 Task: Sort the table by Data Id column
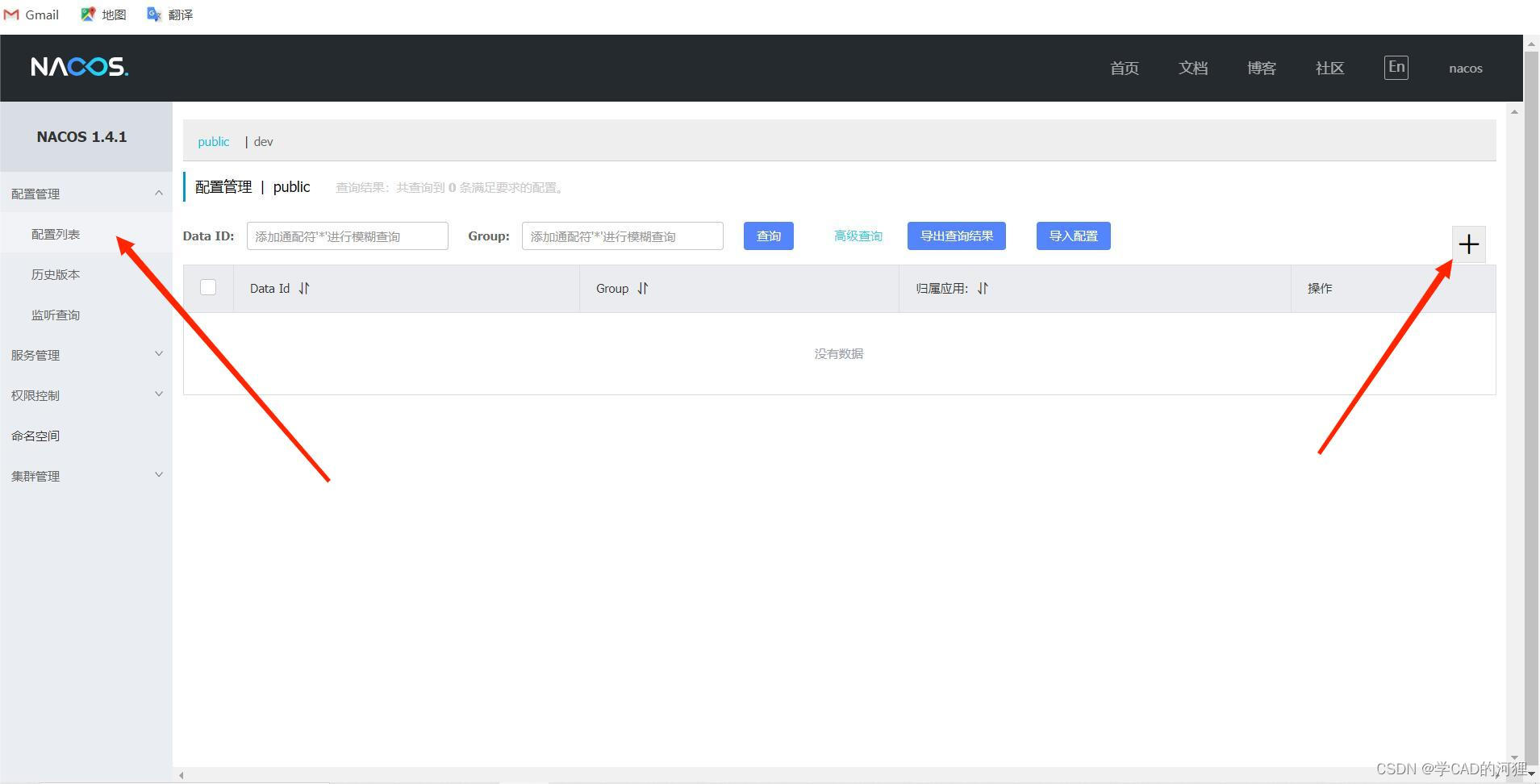304,288
